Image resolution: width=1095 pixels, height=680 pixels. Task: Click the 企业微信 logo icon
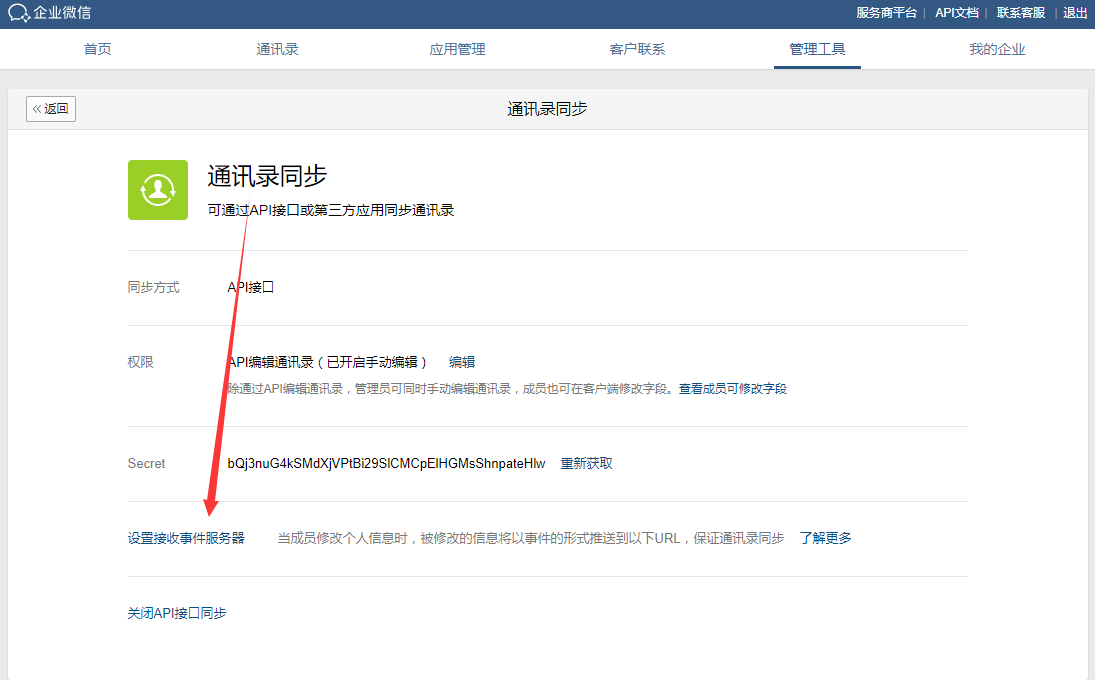coord(19,13)
